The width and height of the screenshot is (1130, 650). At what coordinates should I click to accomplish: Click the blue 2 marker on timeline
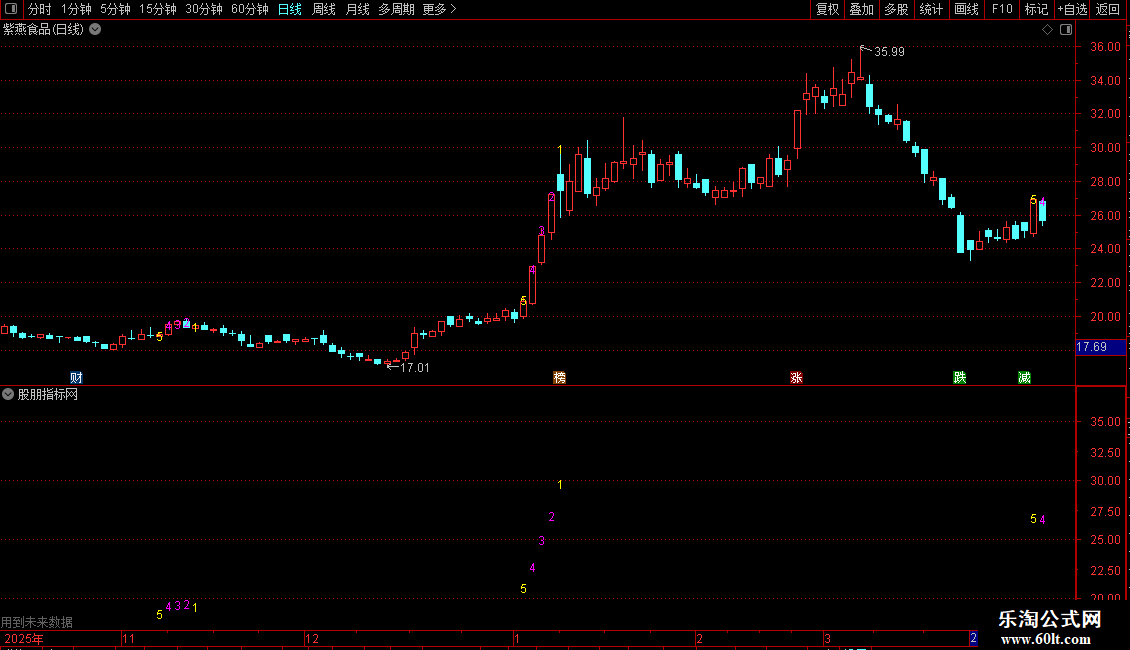(973, 638)
